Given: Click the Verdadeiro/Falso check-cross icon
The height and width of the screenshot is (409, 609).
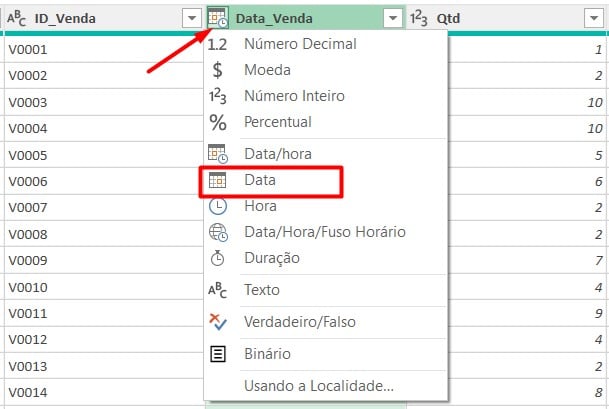Looking at the screenshot, I should (x=217, y=322).
